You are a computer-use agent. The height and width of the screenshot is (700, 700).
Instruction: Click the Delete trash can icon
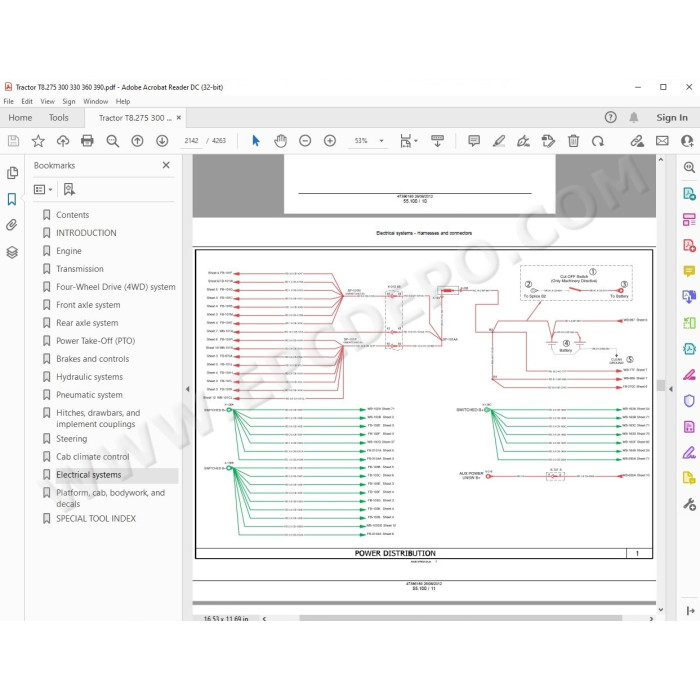[573, 141]
